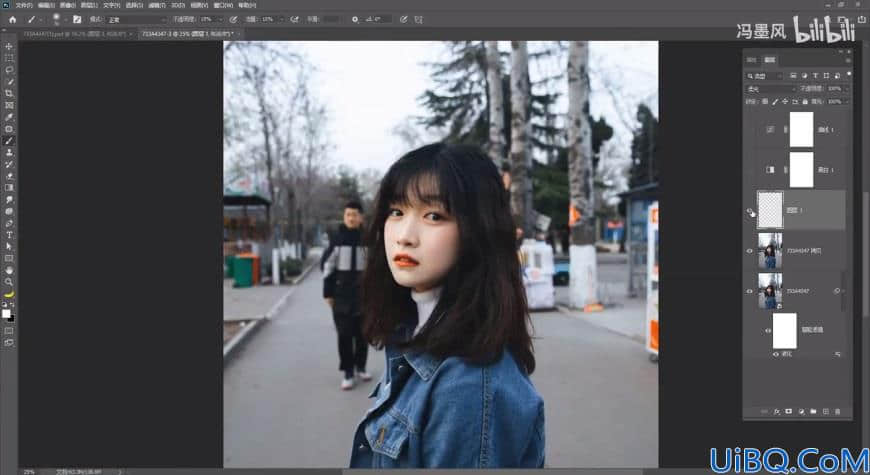Select the Lasso tool
This screenshot has width=870, height=475.
pos(9,70)
